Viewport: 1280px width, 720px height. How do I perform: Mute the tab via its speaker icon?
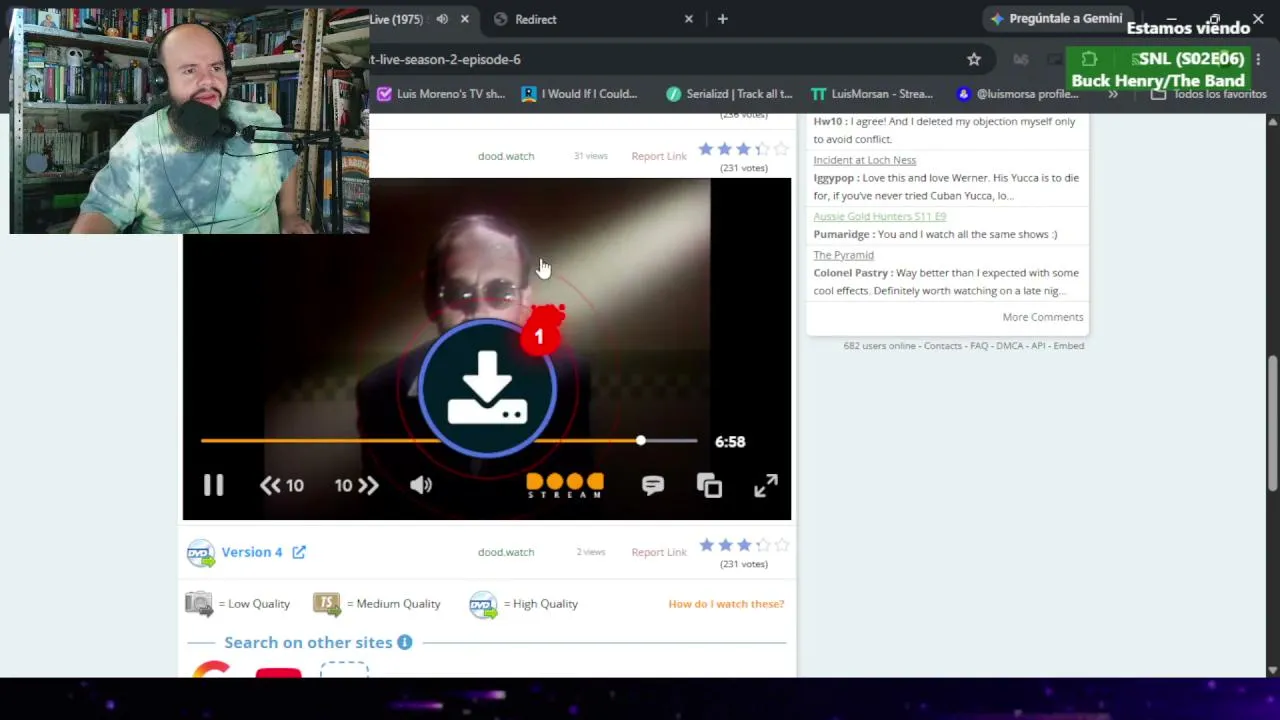pos(442,19)
